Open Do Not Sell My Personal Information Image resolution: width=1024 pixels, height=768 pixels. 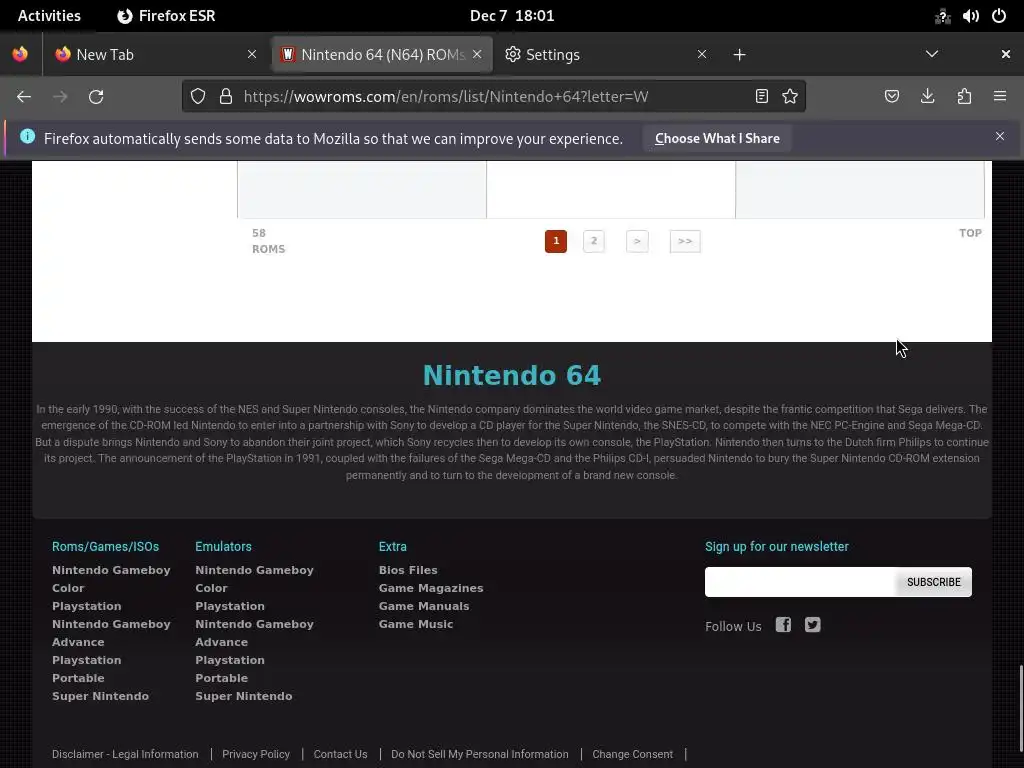coord(480,754)
